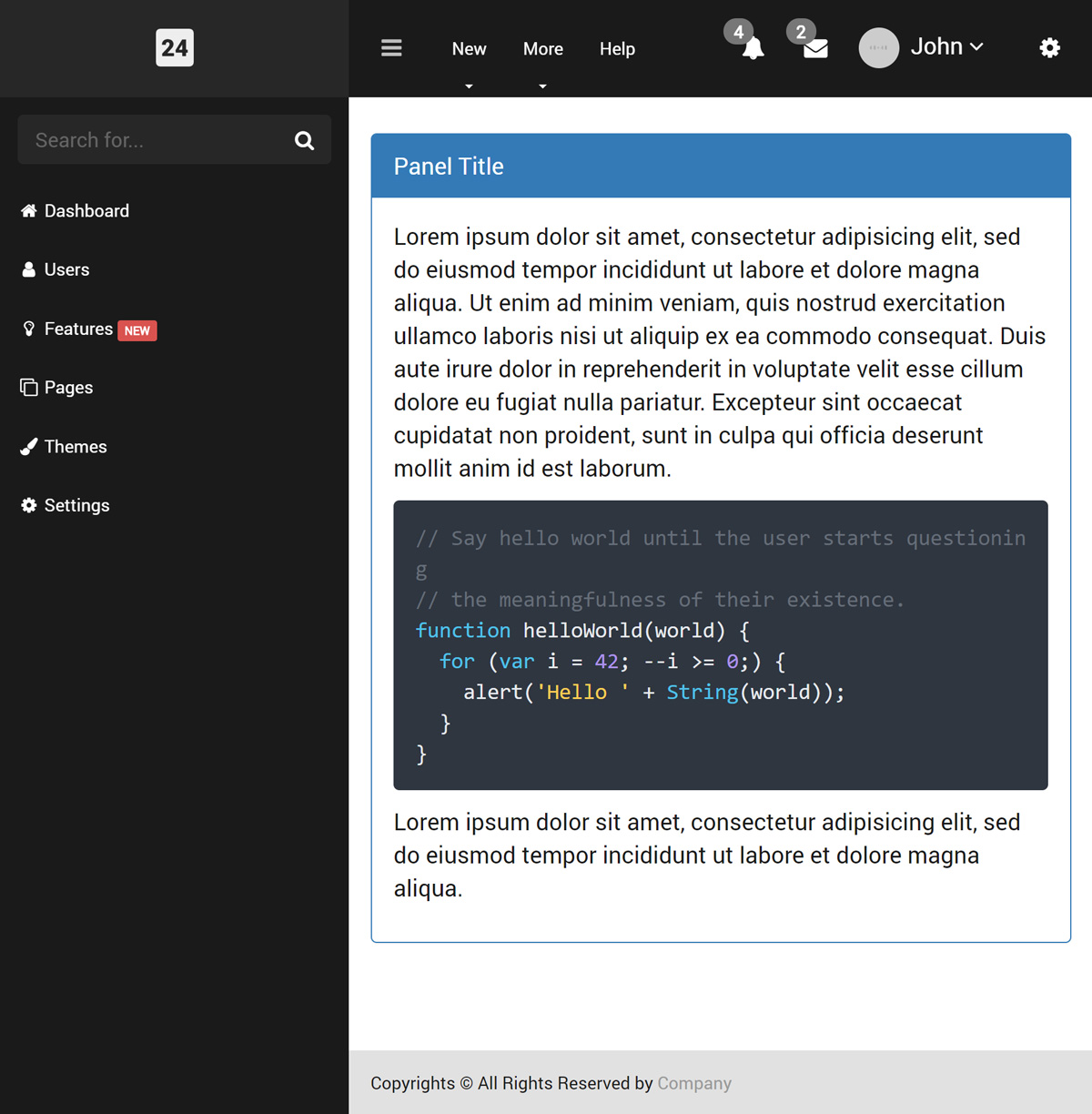Open the messages envelope icon

click(816, 48)
